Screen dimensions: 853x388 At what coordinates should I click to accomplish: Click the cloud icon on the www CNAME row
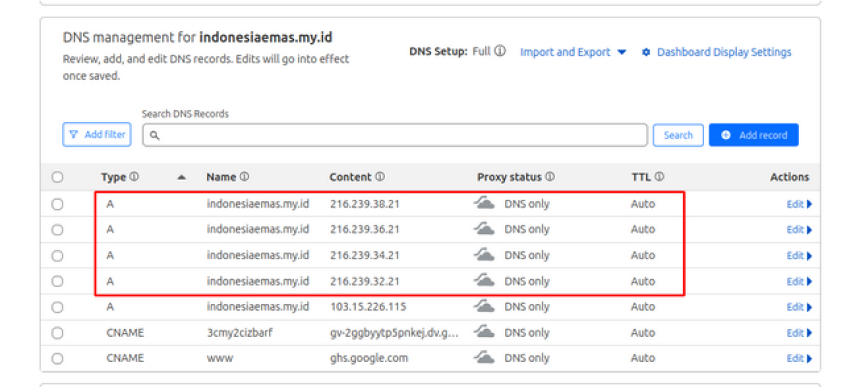[x=484, y=358]
